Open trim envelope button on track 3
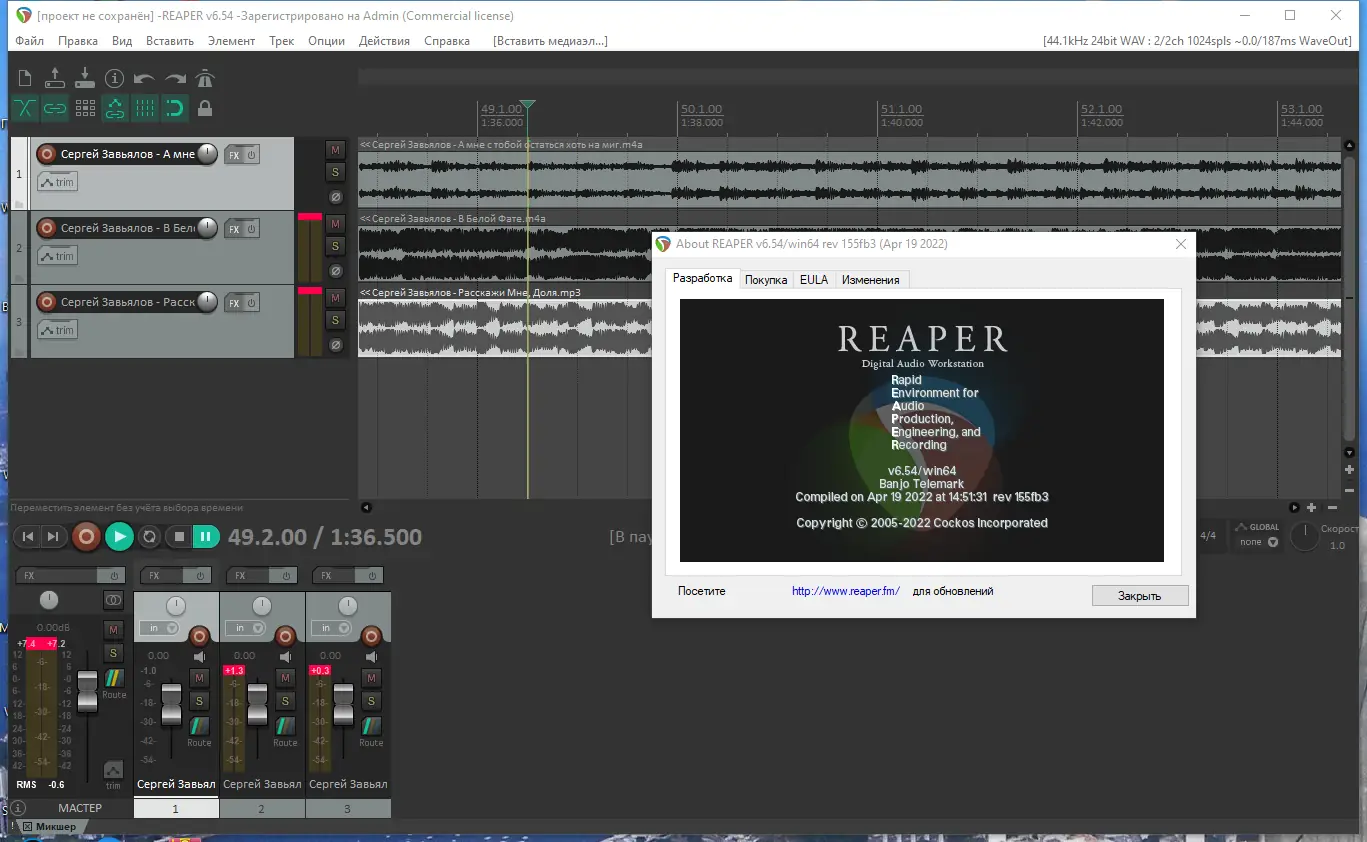The height and width of the screenshot is (842, 1367). pyautogui.click(x=57, y=330)
